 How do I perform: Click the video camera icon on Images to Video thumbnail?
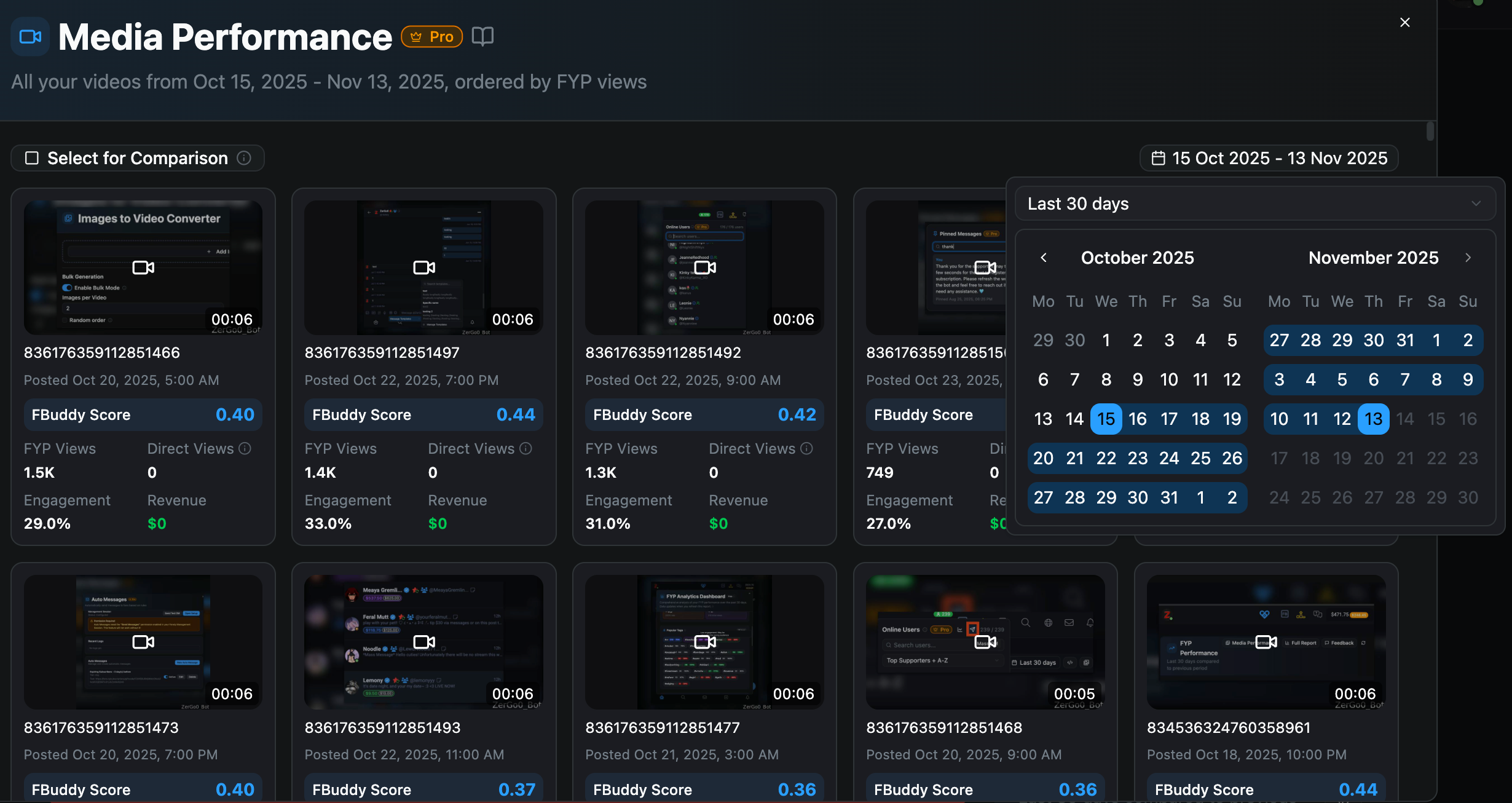(x=143, y=267)
